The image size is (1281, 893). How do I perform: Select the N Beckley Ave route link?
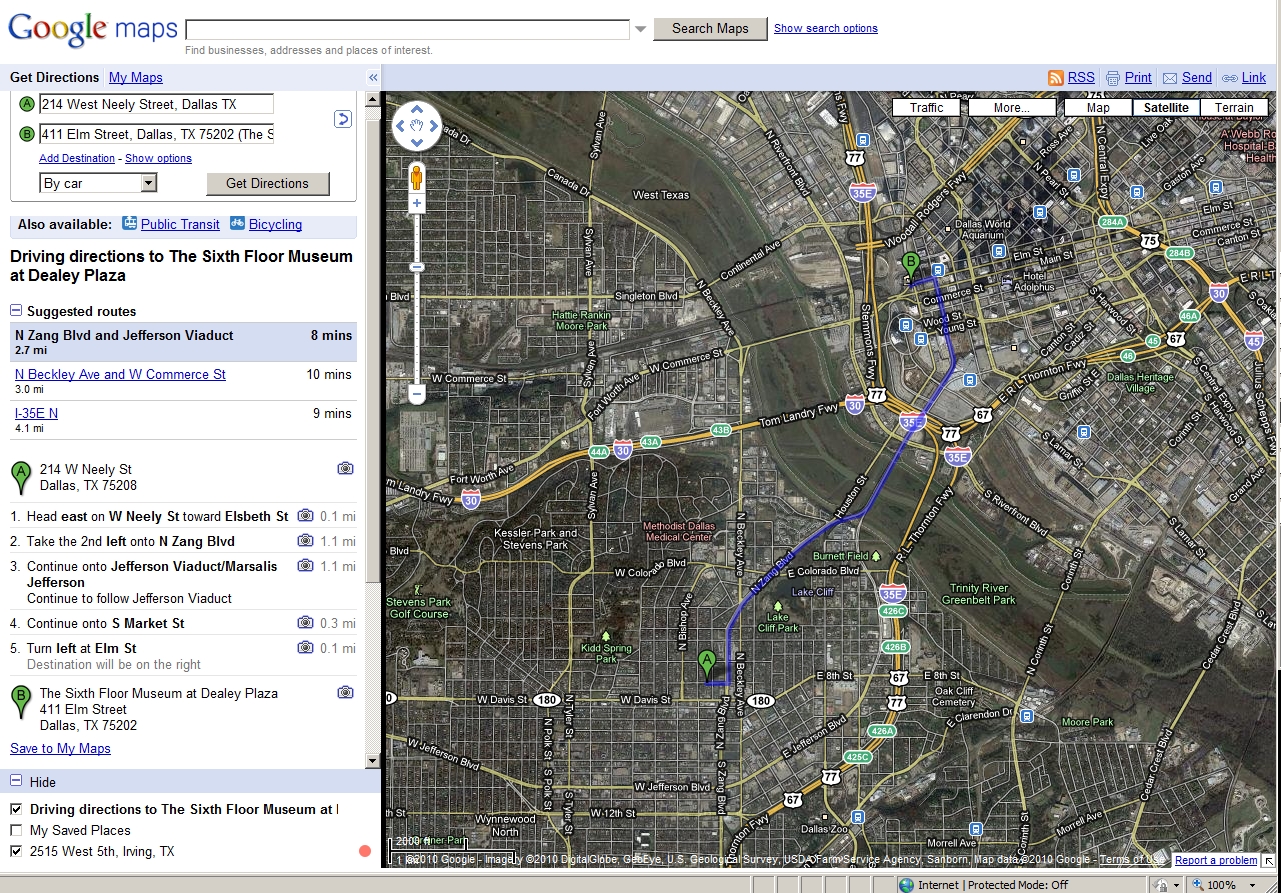(120, 374)
